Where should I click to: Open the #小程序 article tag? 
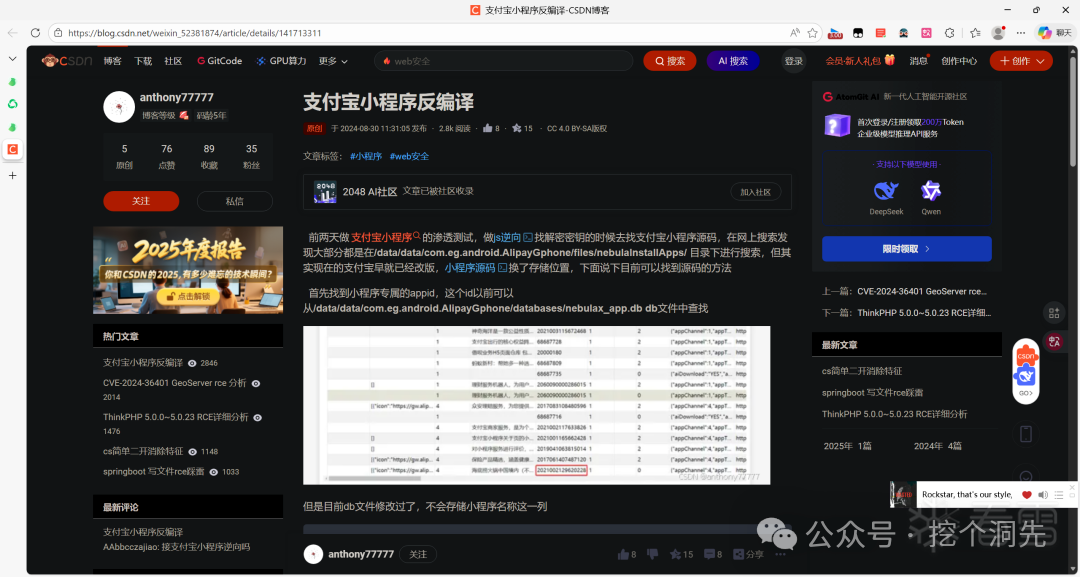pyautogui.click(x=366, y=156)
